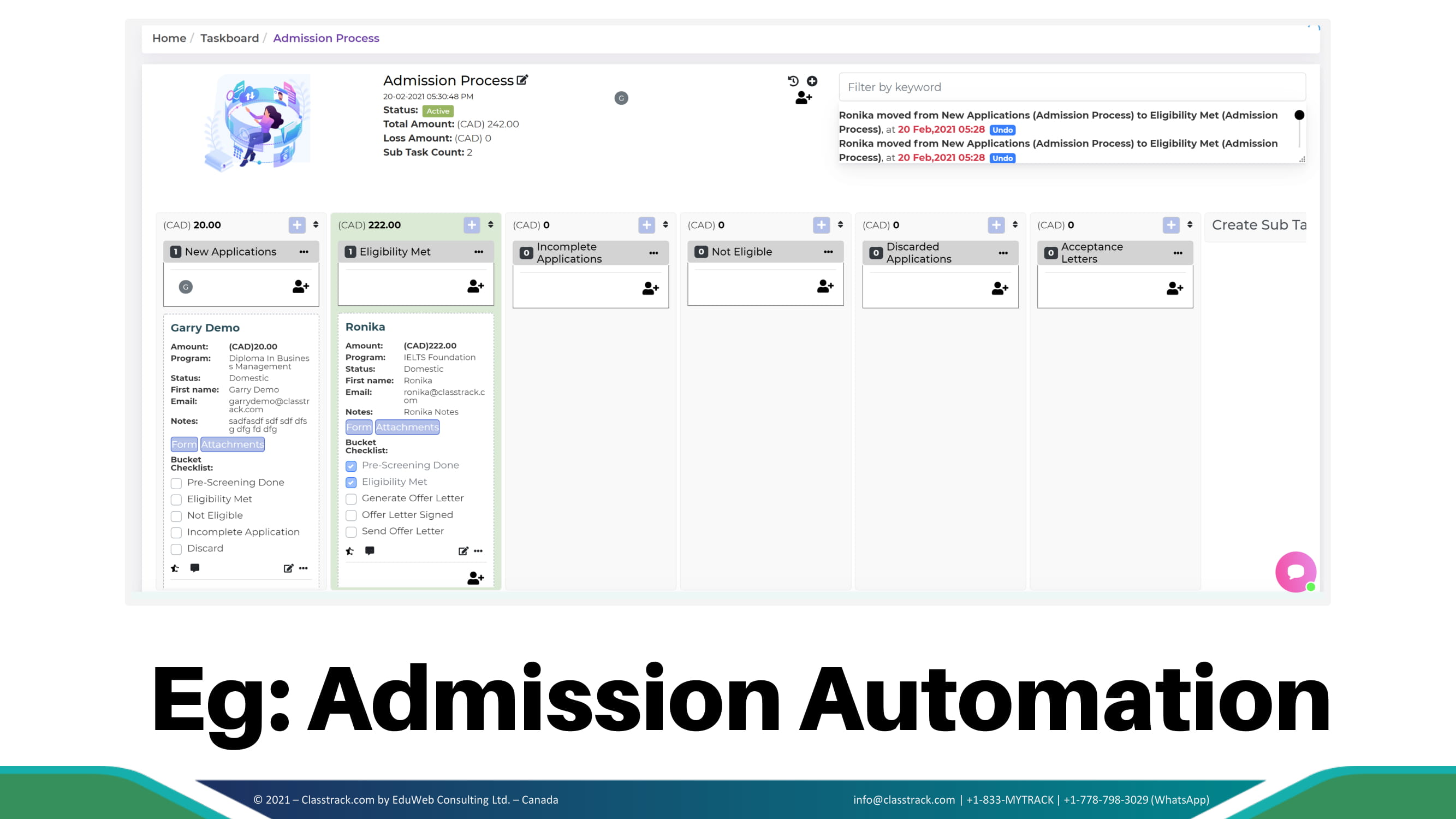Screen dimensions: 1456x819
Task: Add a card to Eligibility Met column
Action: 471,225
